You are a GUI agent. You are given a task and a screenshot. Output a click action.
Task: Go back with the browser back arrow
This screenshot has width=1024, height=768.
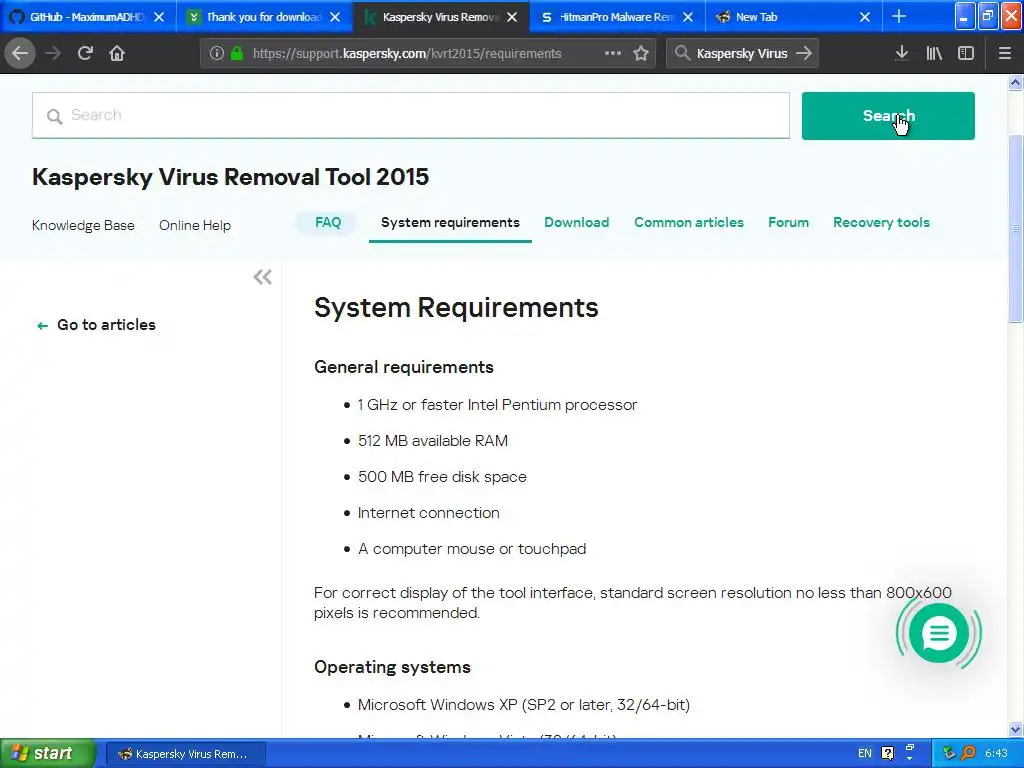20,53
